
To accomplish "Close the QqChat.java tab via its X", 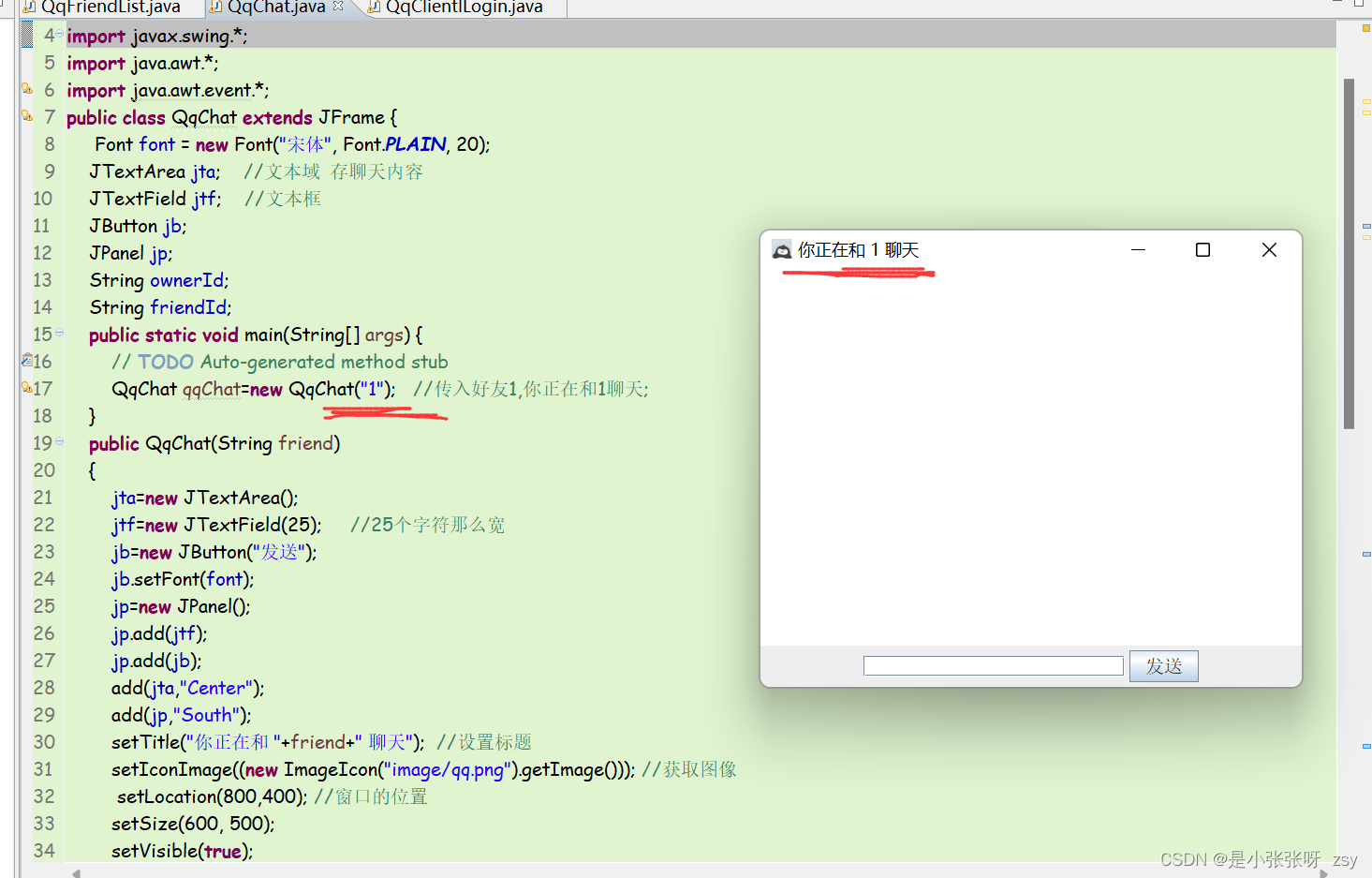I will point(338,7).
